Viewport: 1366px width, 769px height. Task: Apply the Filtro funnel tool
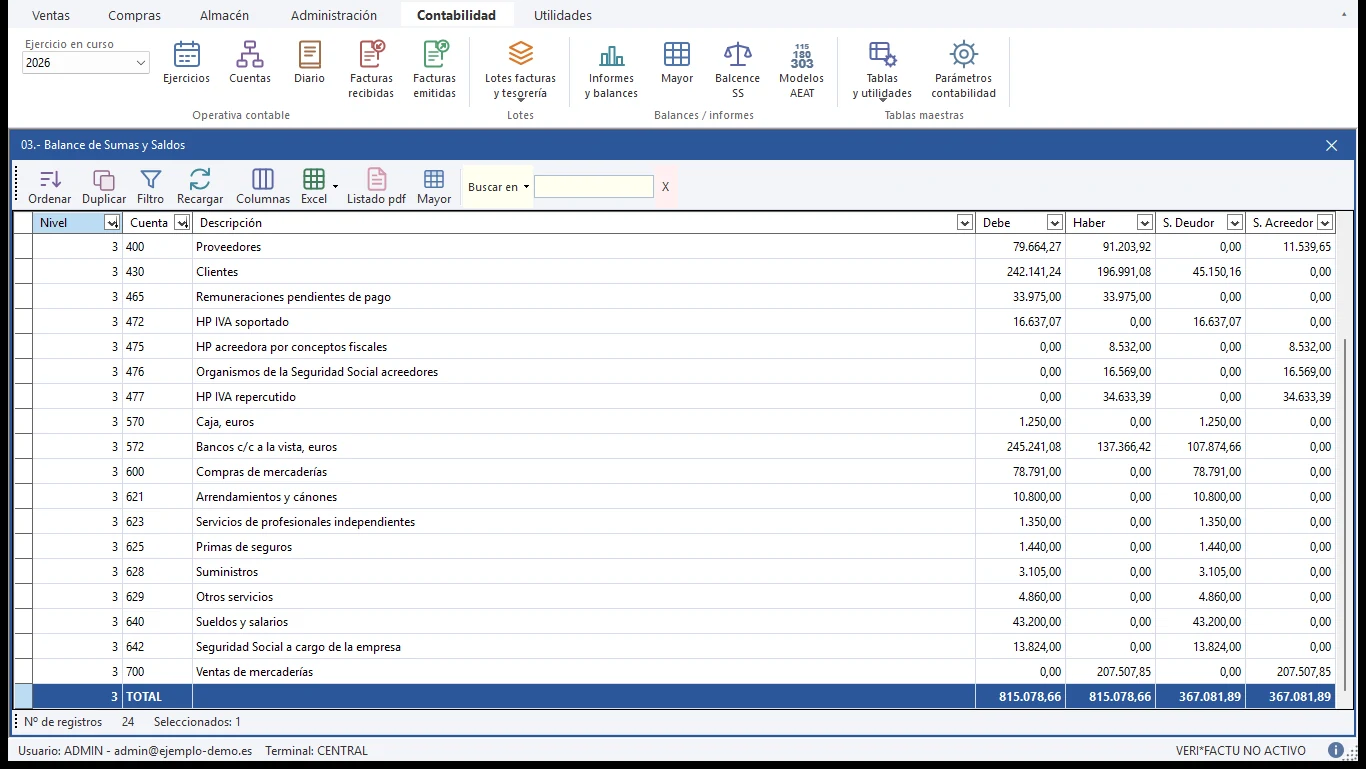(150, 187)
